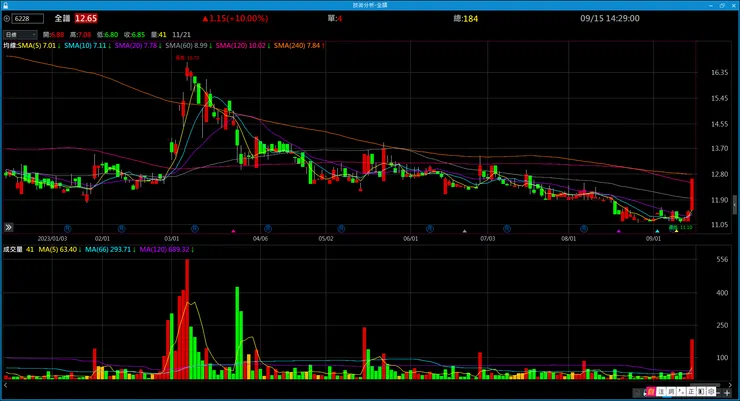Click the minus zoom-out button at bottom right
The width and height of the screenshot is (740, 401).
pos(718,393)
